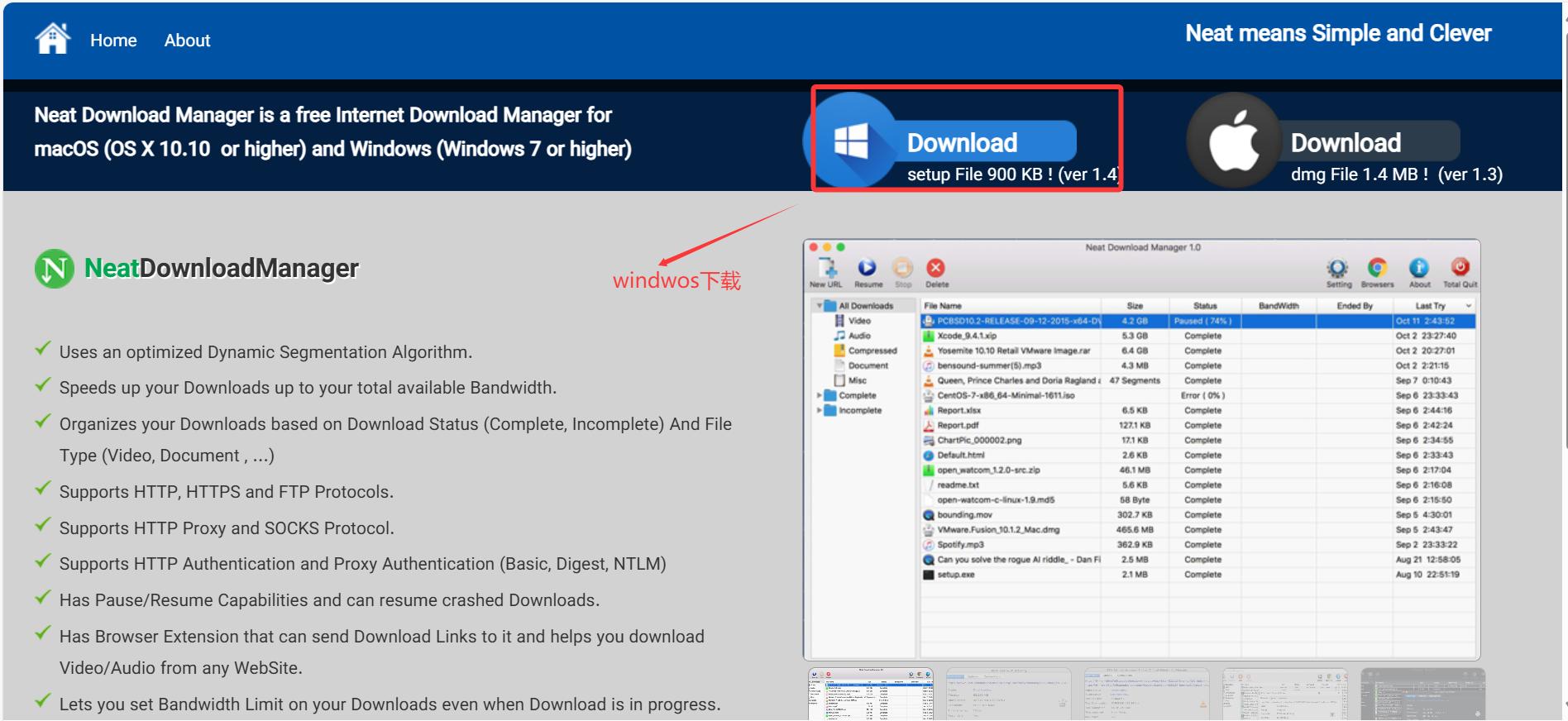Select the ChartPic_000002.png file row
The width and height of the screenshot is (1568, 721).
[1198, 440]
